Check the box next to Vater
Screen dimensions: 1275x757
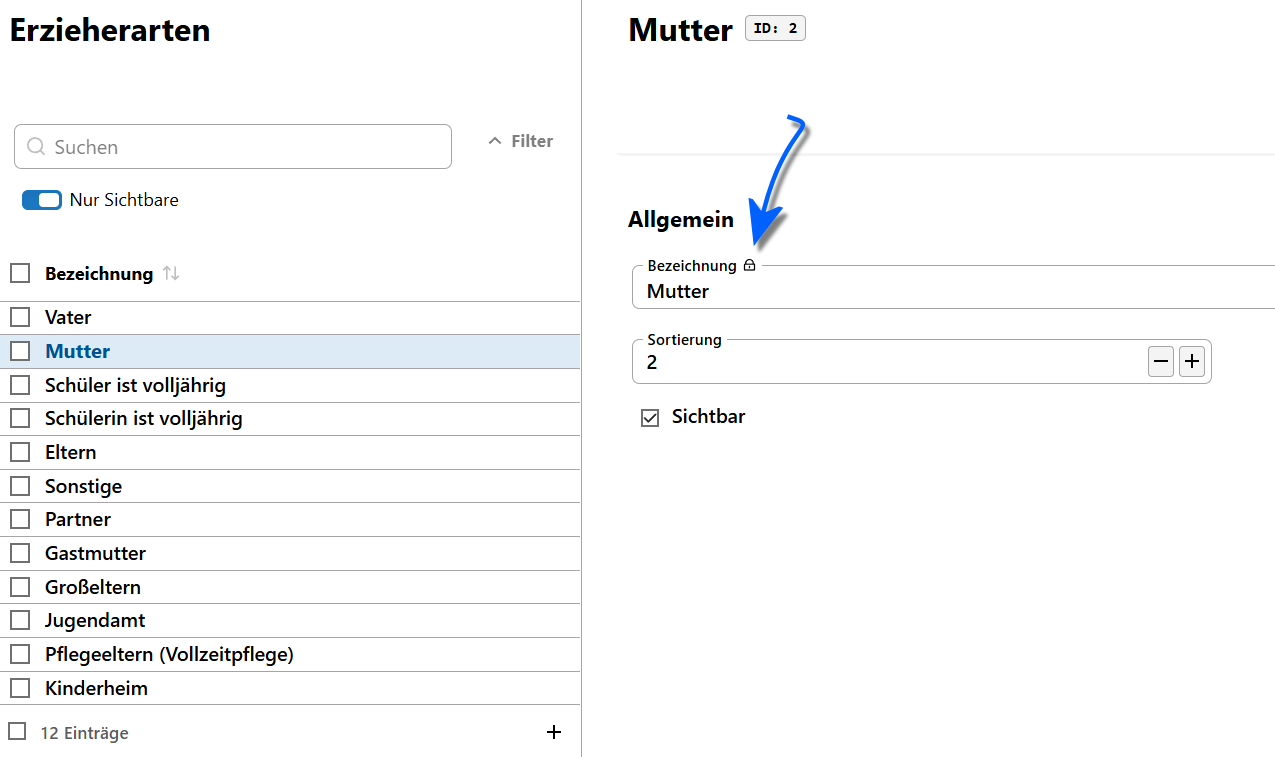click(x=20, y=317)
